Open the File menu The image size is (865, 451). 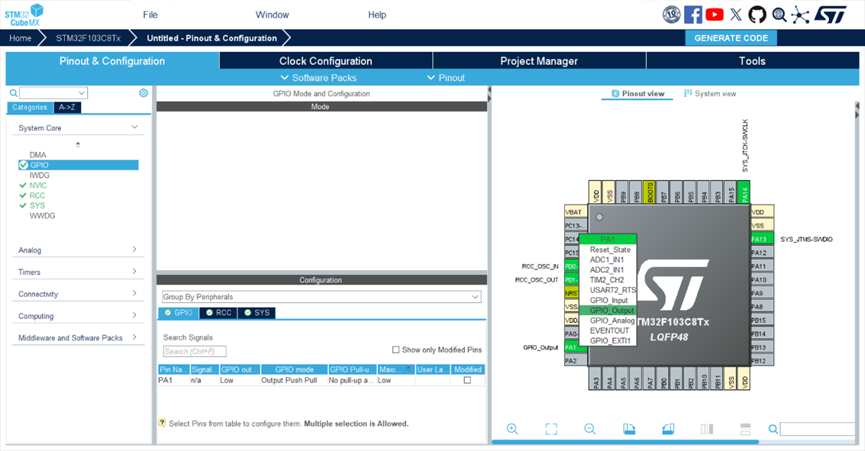[x=150, y=15]
